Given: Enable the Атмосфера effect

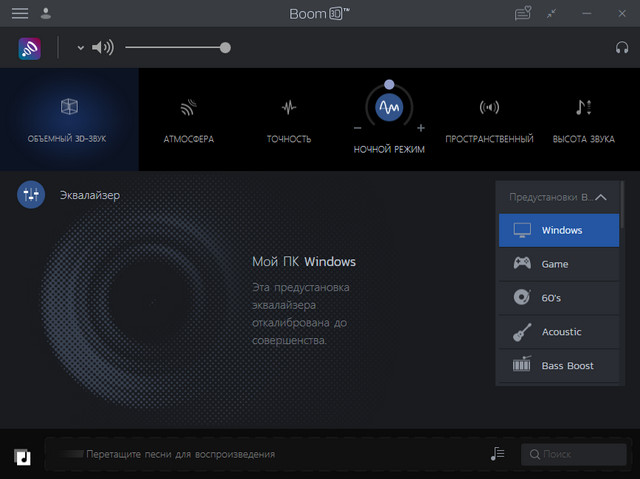Looking at the screenshot, I should (189, 118).
